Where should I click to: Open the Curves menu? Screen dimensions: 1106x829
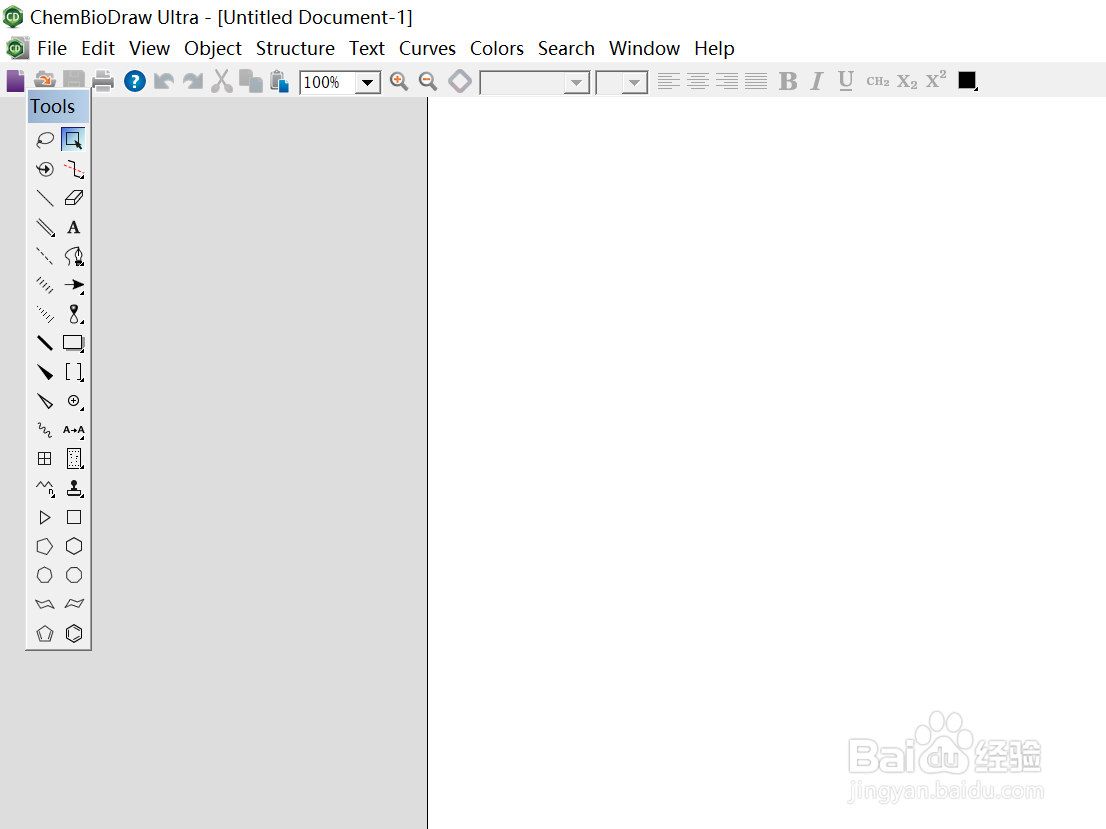pyautogui.click(x=427, y=49)
